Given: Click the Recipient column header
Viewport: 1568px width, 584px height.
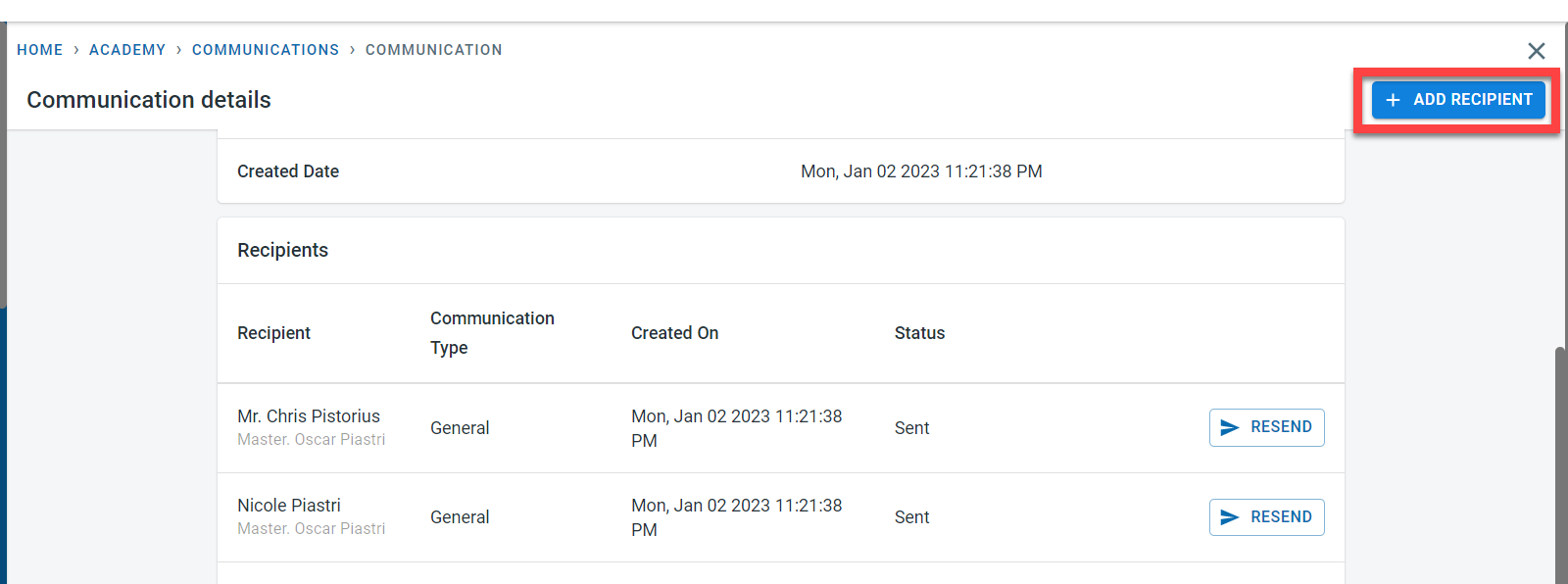Looking at the screenshot, I should (273, 333).
